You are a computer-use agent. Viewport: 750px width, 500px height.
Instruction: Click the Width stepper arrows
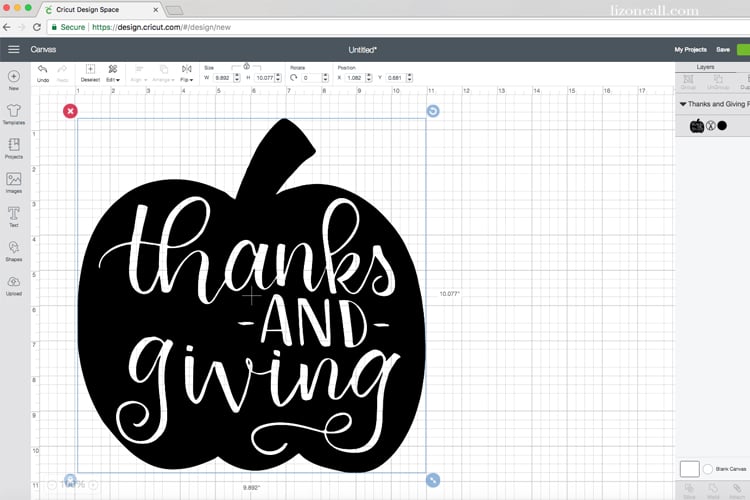(237, 78)
